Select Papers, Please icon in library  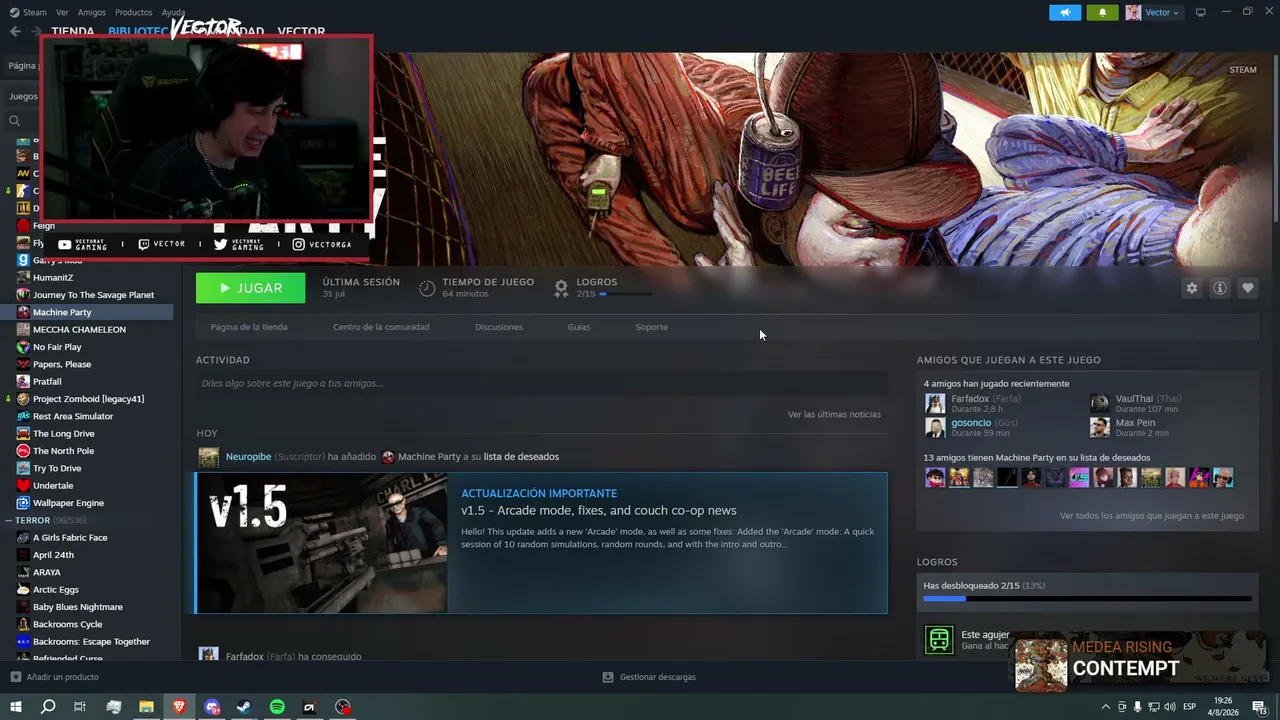tap(23, 364)
